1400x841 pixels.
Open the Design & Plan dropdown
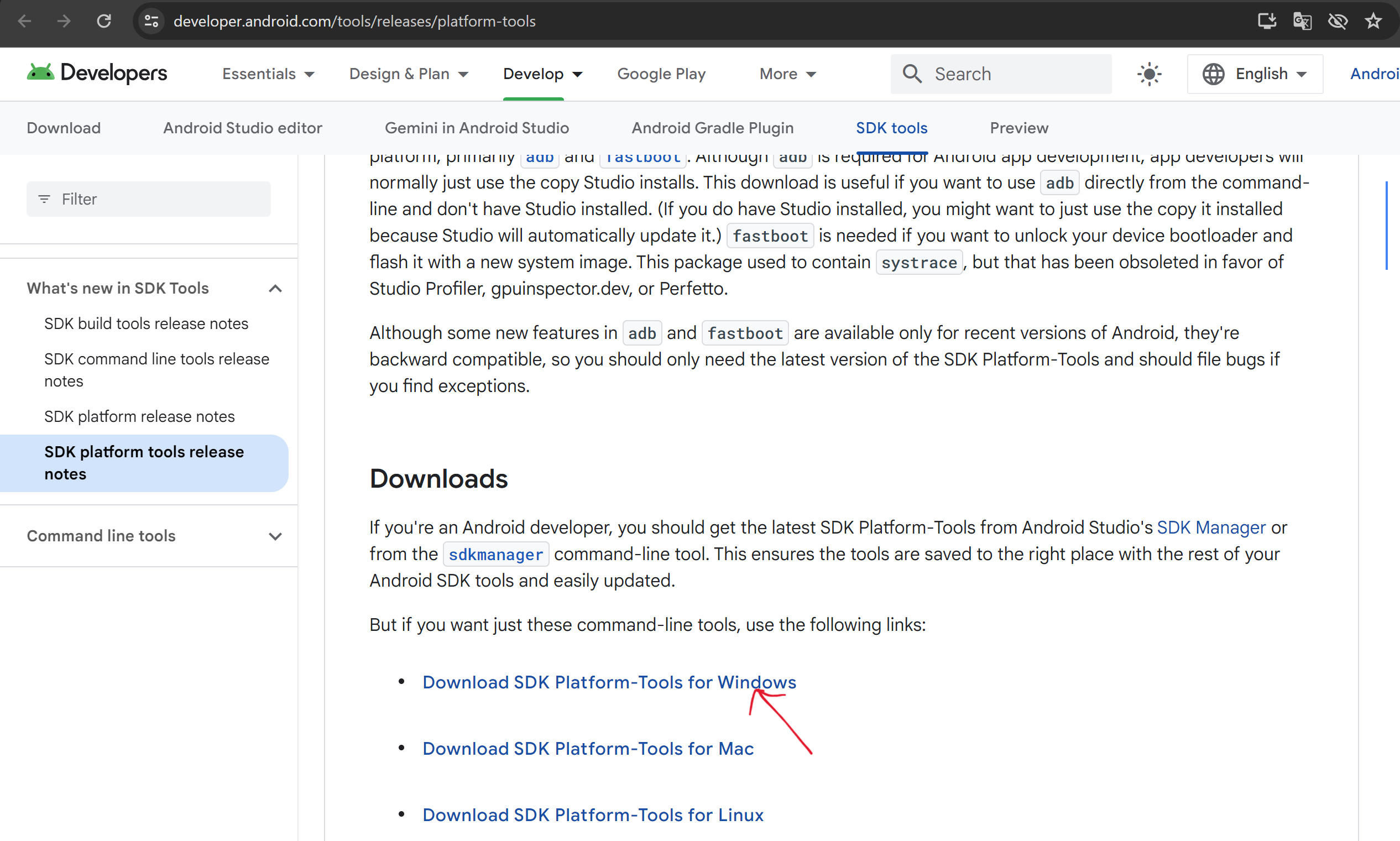click(x=409, y=74)
